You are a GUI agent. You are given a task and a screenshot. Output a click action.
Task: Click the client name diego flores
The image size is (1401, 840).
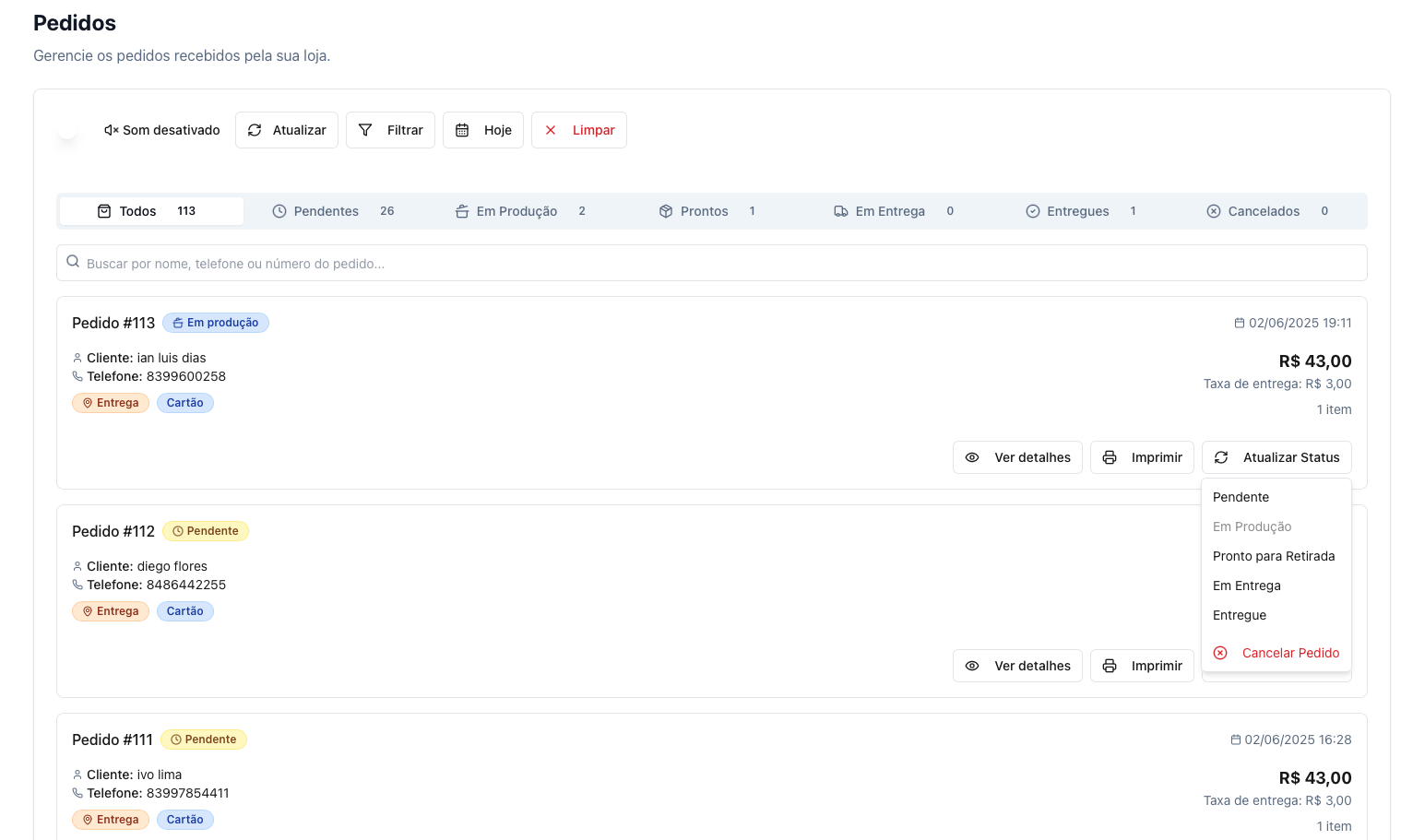[x=172, y=566]
